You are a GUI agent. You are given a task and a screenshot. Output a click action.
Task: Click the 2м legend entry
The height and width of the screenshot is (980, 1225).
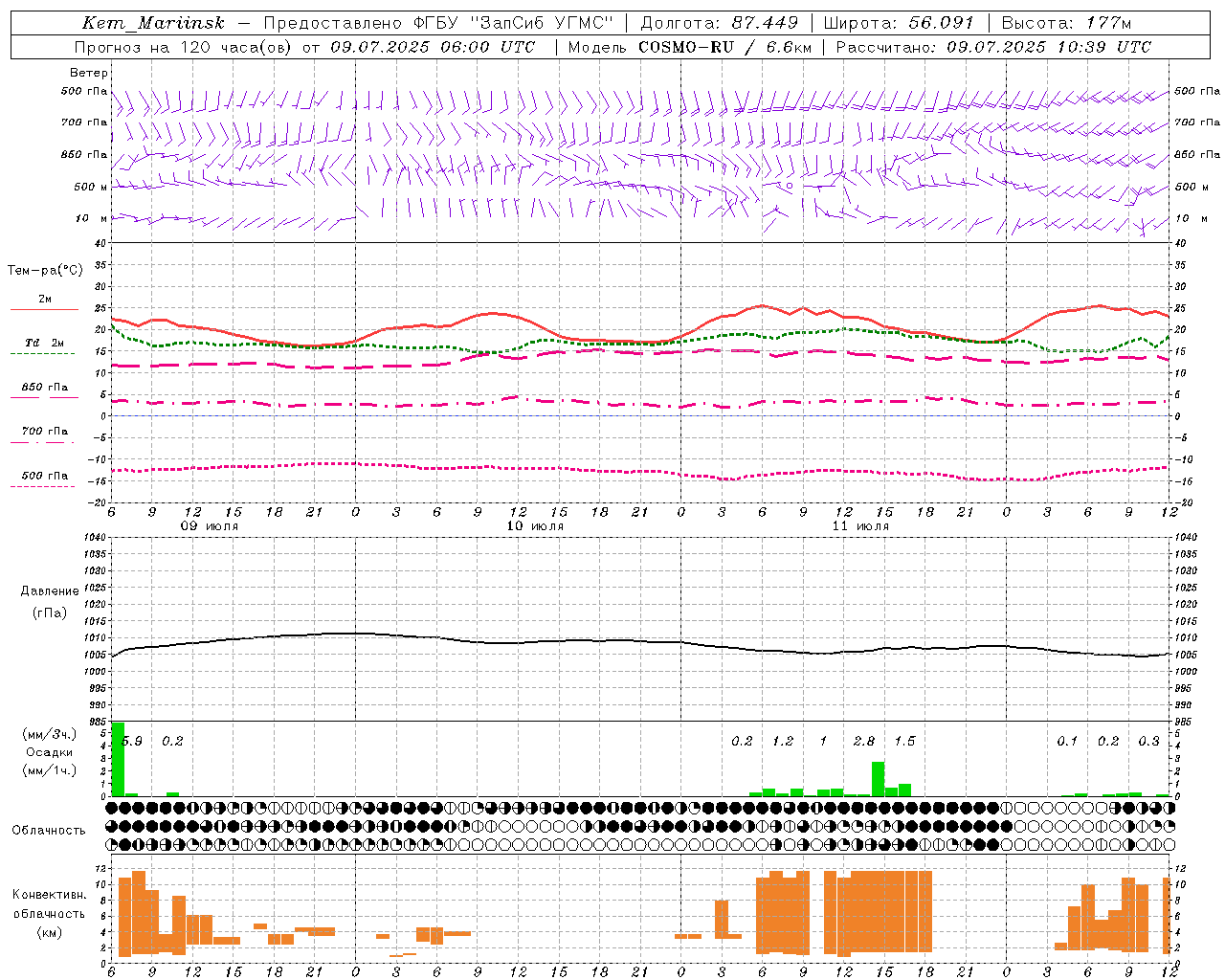(x=45, y=300)
